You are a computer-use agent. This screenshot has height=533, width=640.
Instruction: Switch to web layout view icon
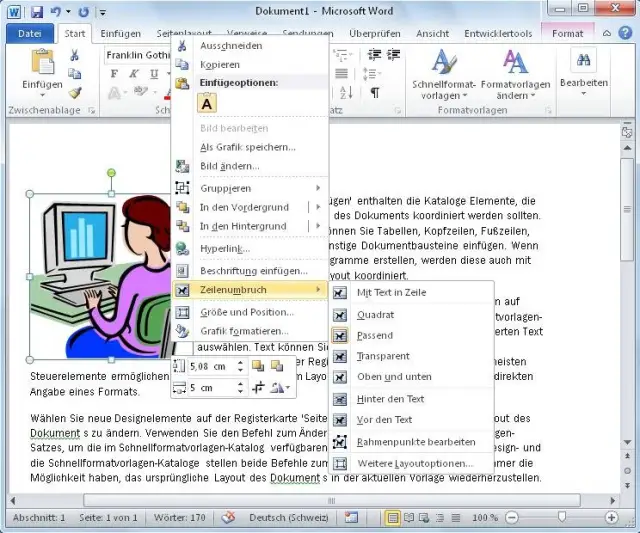pyautogui.click(x=424, y=518)
